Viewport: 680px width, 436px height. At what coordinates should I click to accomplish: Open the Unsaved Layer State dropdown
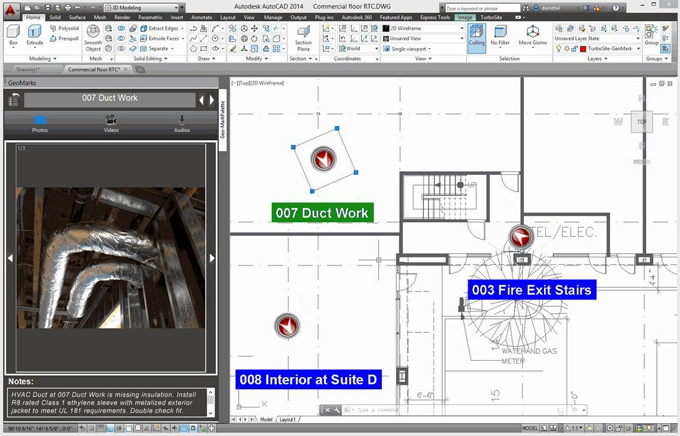597,39
